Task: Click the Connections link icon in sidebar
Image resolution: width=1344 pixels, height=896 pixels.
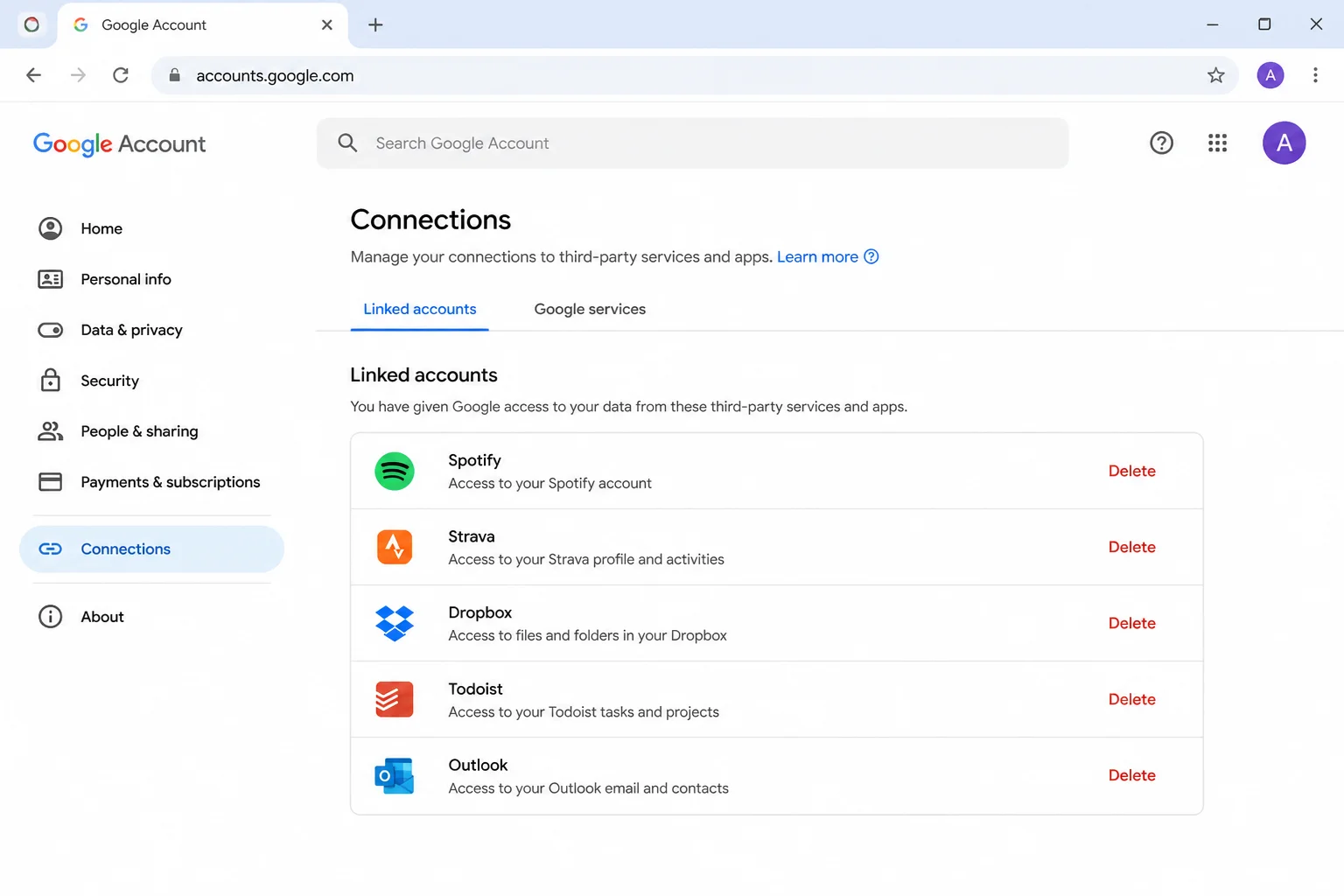Action: [x=51, y=549]
